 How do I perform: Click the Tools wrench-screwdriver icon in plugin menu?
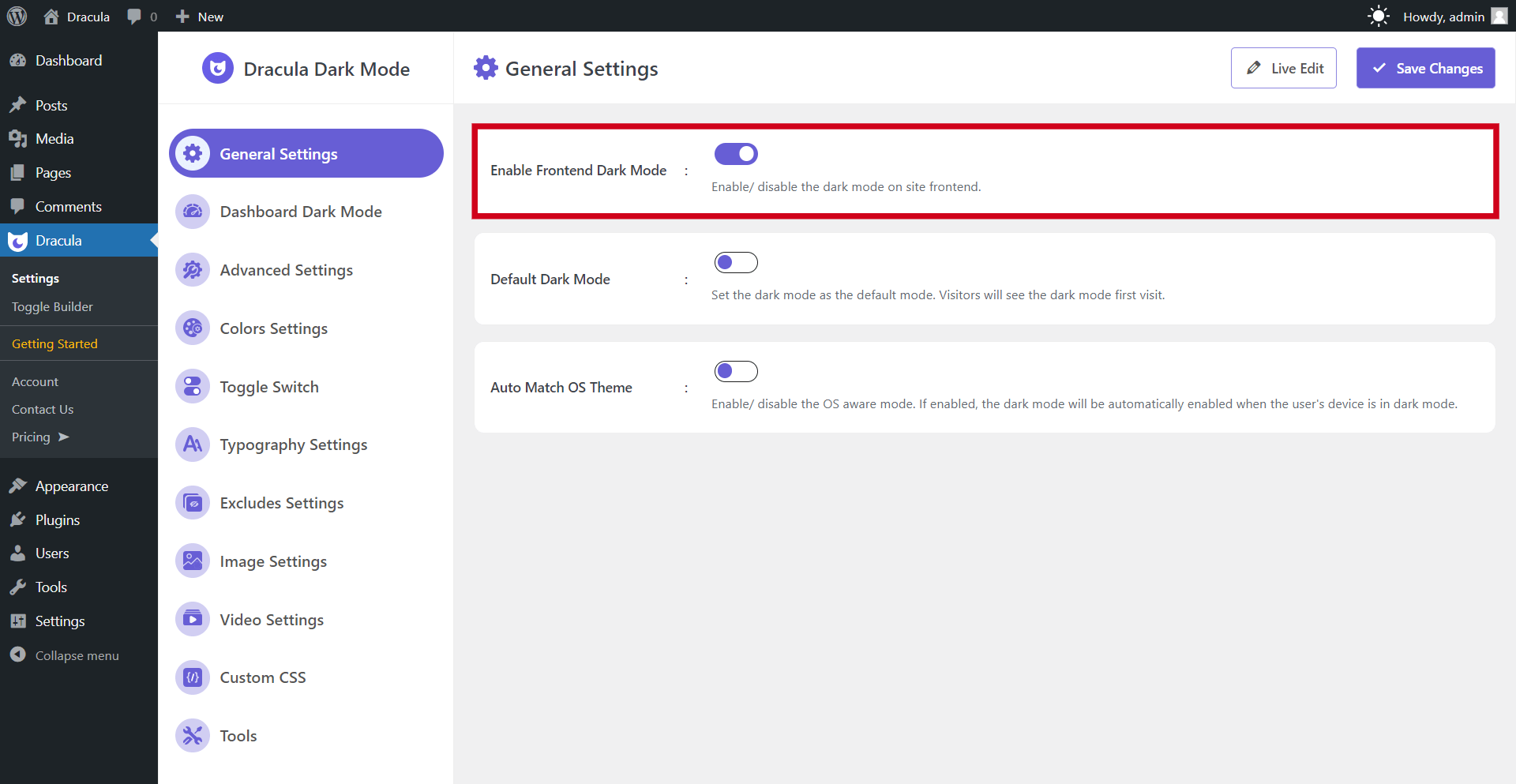point(193,736)
